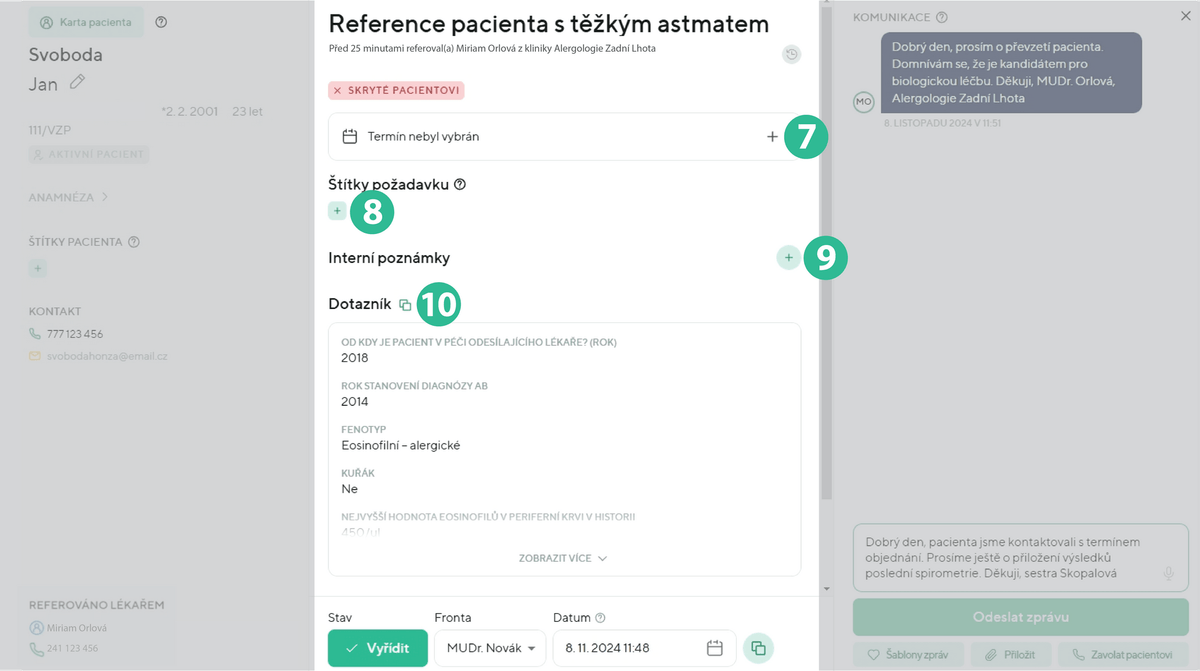The image size is (1200, 671).
Task: Add a patient tag under Štítky pacienta
Action: 37,268
